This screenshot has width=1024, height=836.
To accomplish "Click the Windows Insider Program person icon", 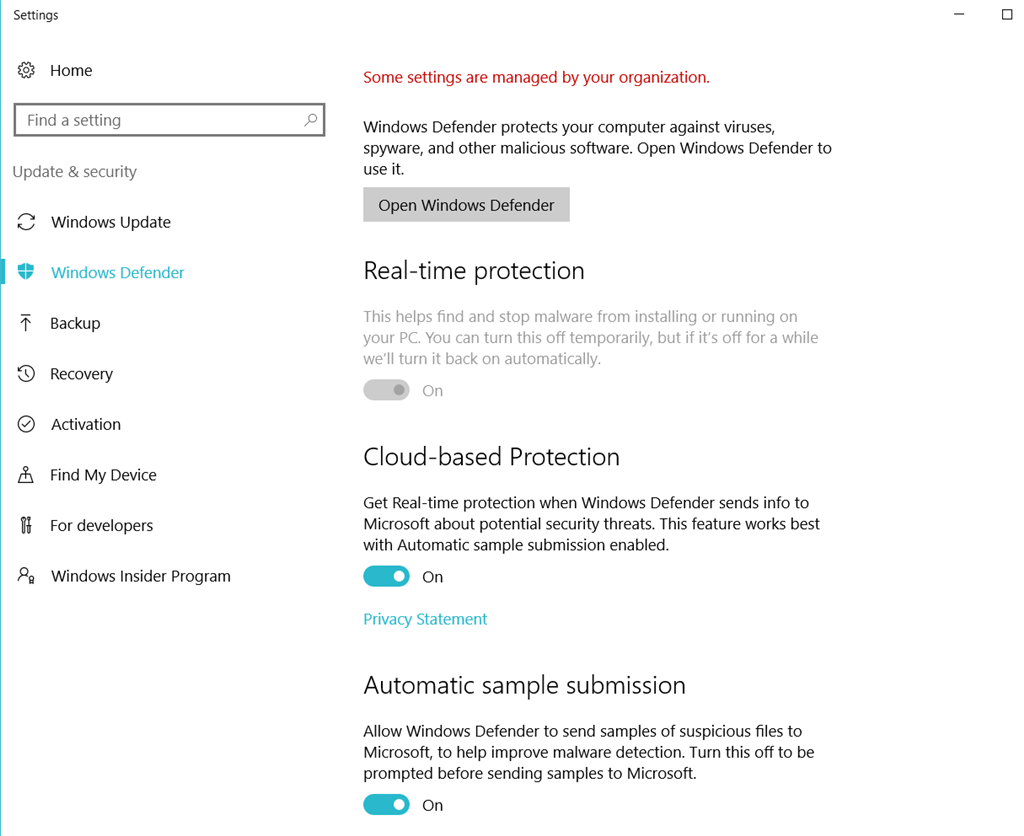I will click(x=26, y=575).
